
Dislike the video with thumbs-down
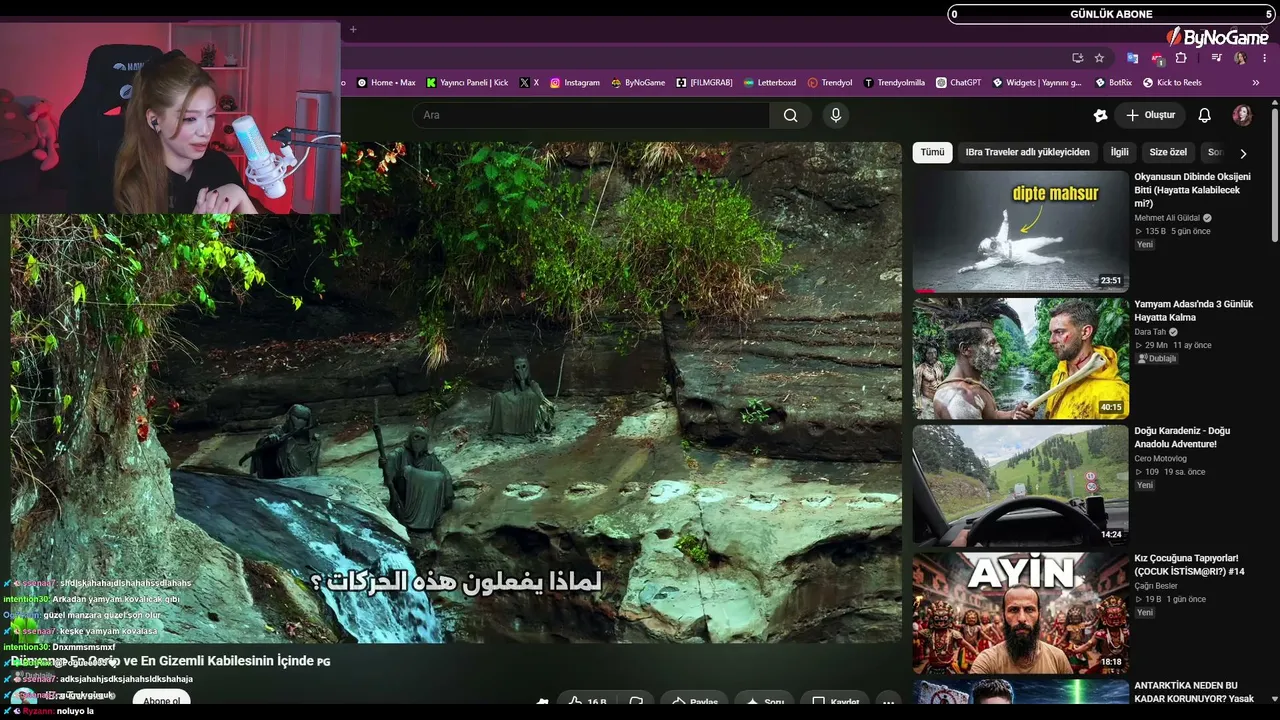636,702
